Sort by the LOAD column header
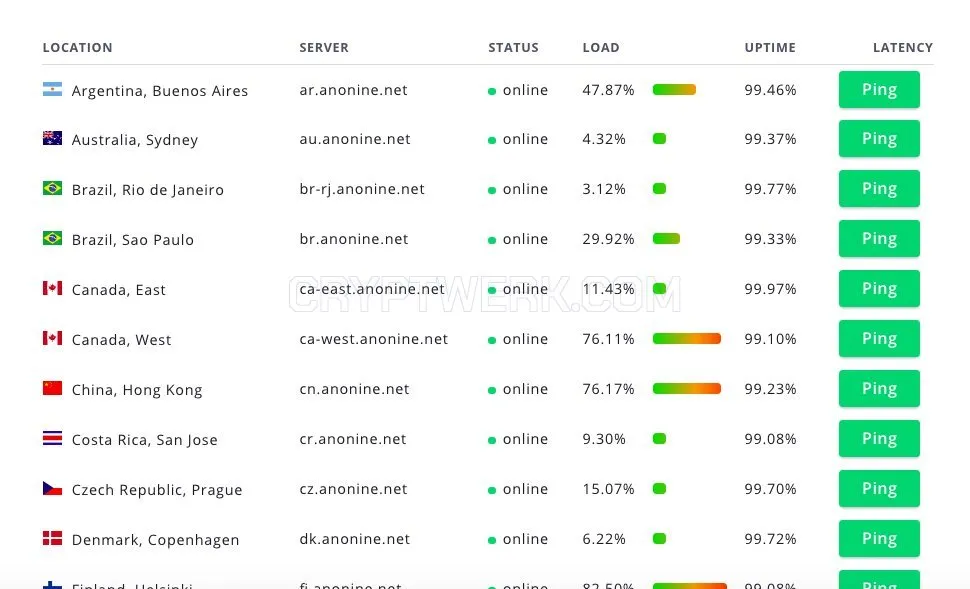 tap(601, 48)
